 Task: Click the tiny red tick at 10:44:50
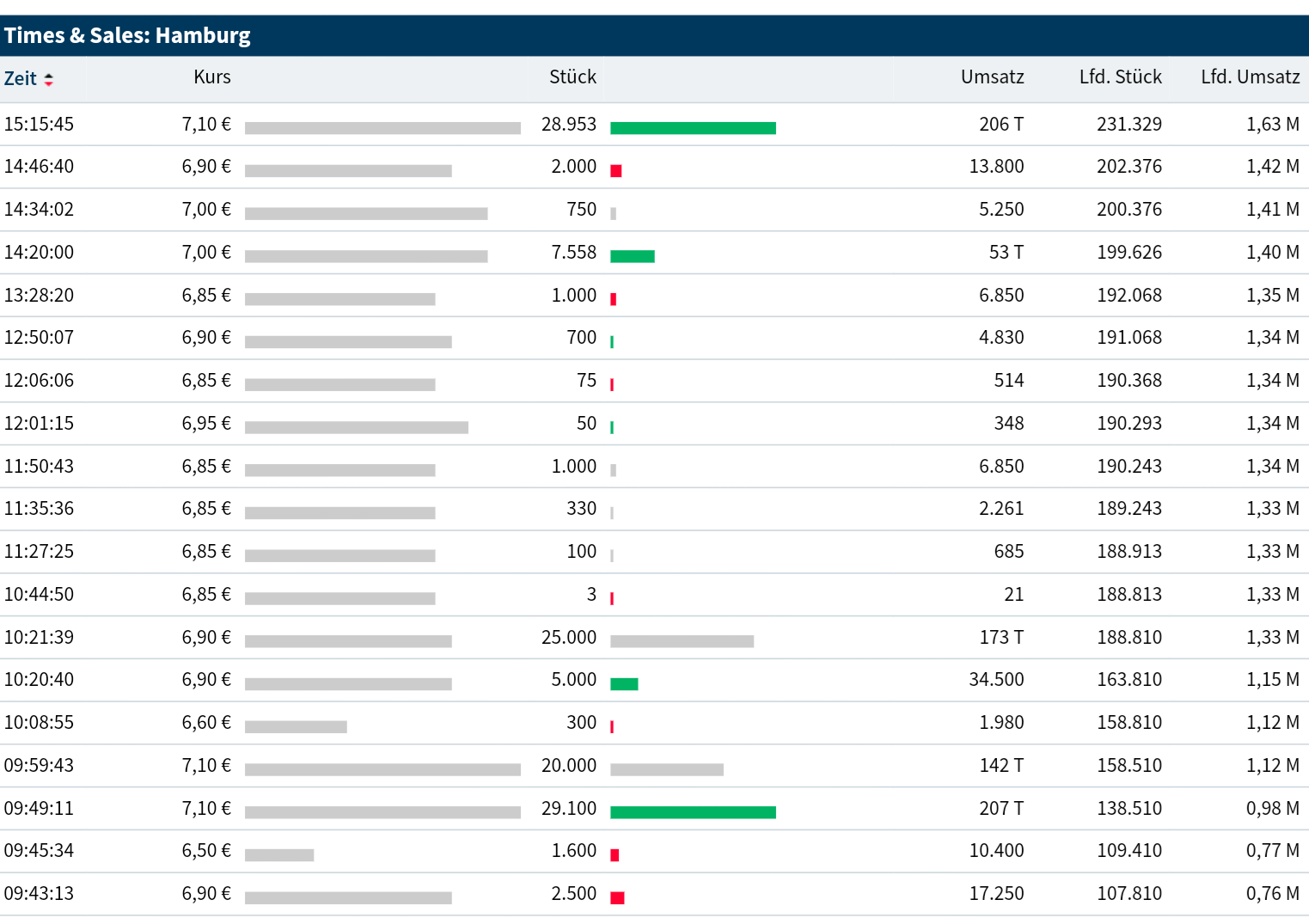[611, 597]
